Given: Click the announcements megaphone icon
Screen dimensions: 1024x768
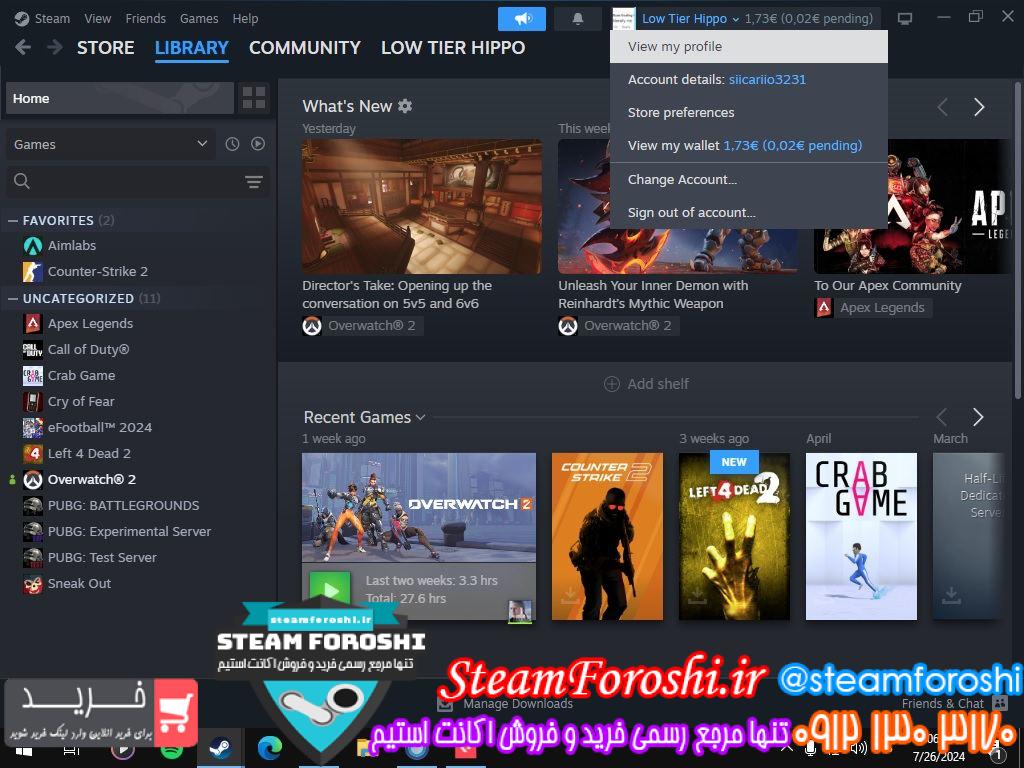Looking at the screenshot, I should [x=522, y=19].
